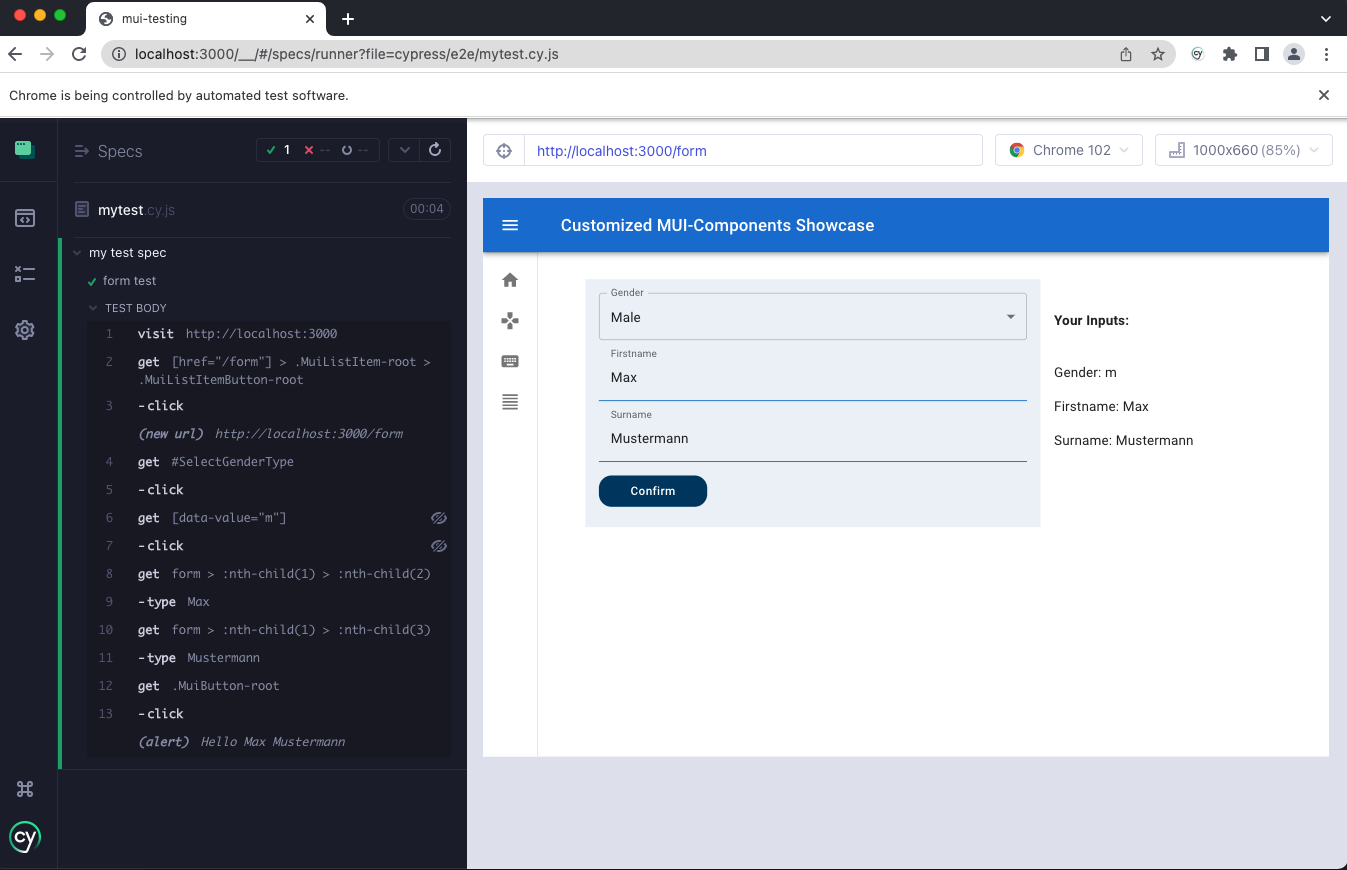Open the Cypress selector playground crosshair
Screen dimensions: 1347x870
tap(504, 151)
